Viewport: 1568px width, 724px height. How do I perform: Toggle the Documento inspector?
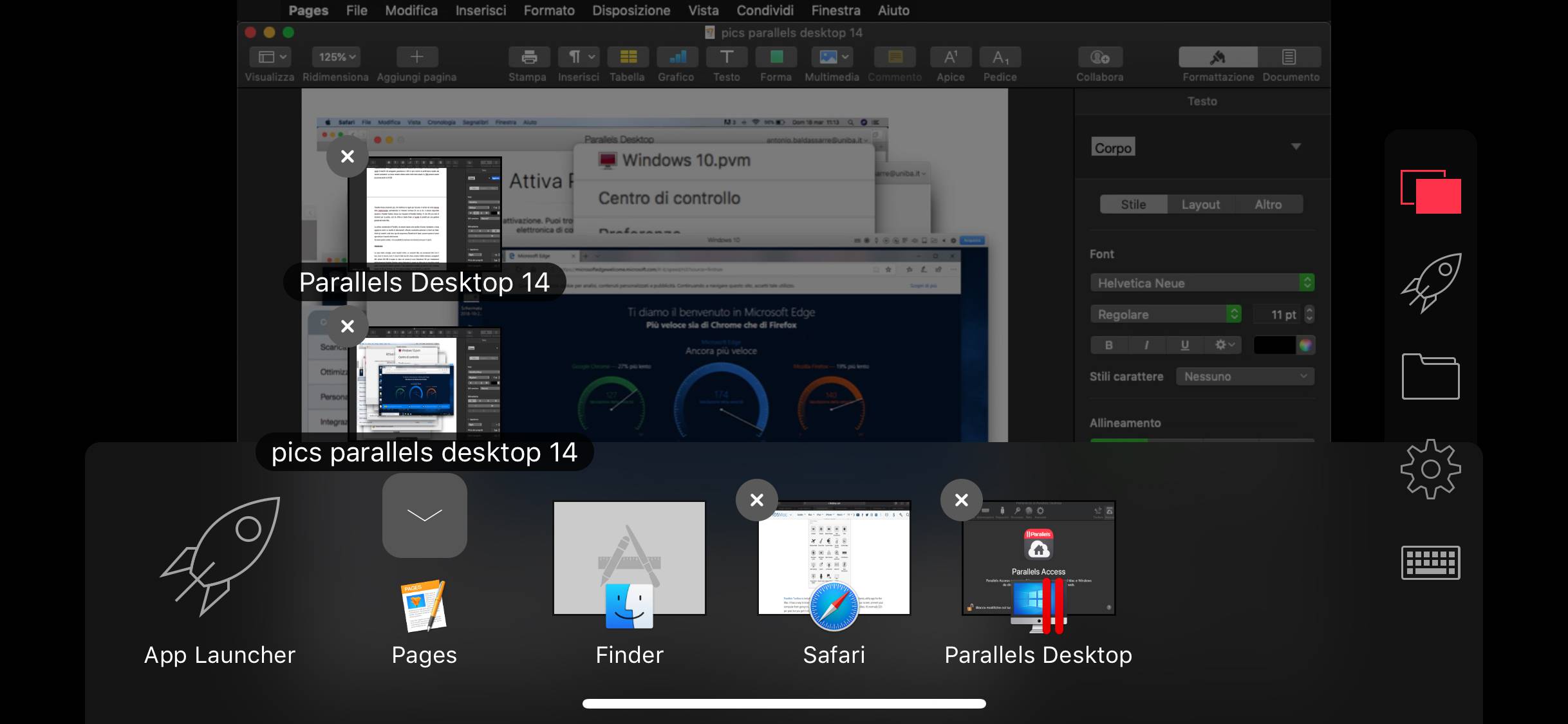[x=1289, y=57]
